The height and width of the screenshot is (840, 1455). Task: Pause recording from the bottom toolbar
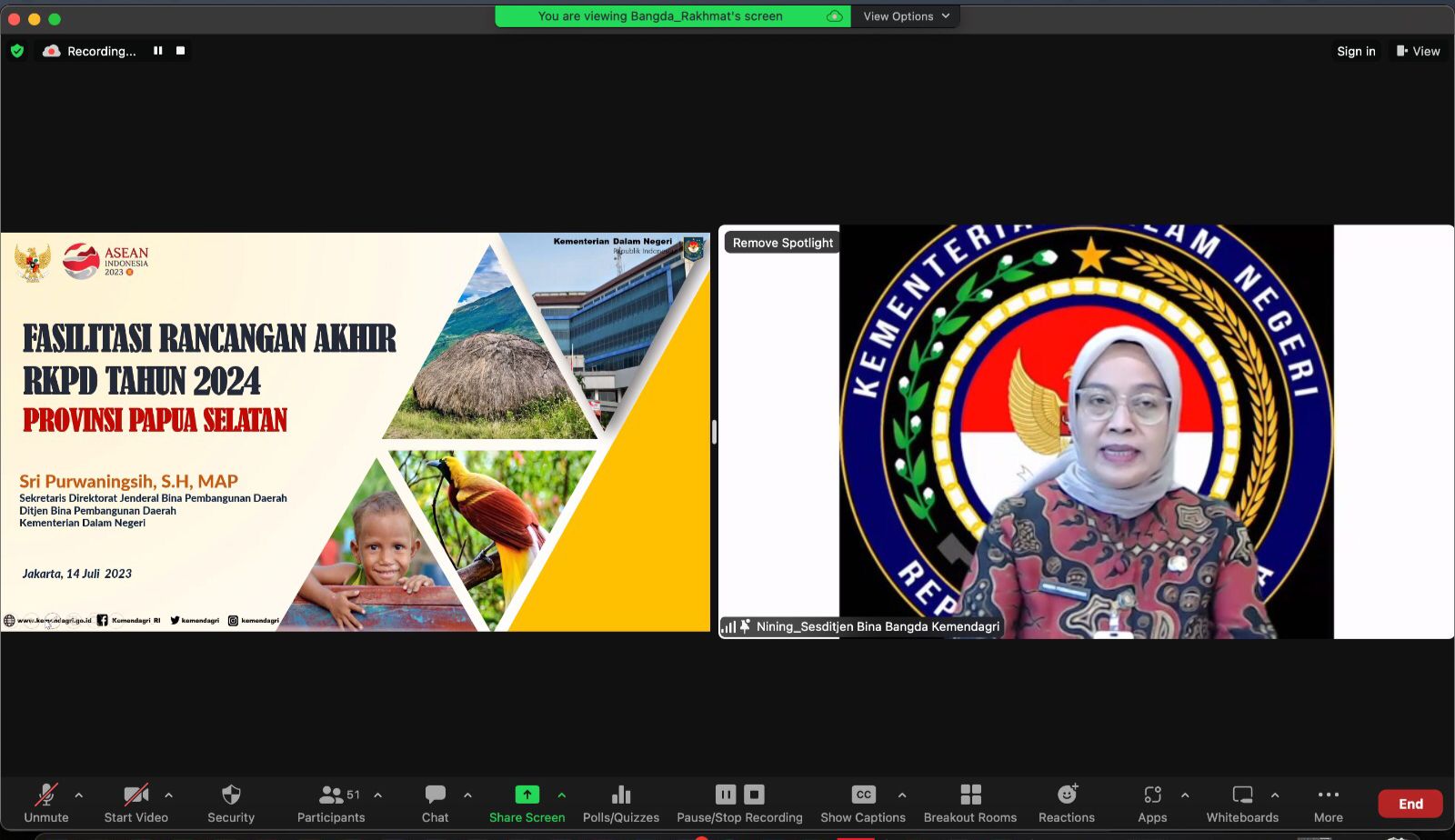click(726, 795)
